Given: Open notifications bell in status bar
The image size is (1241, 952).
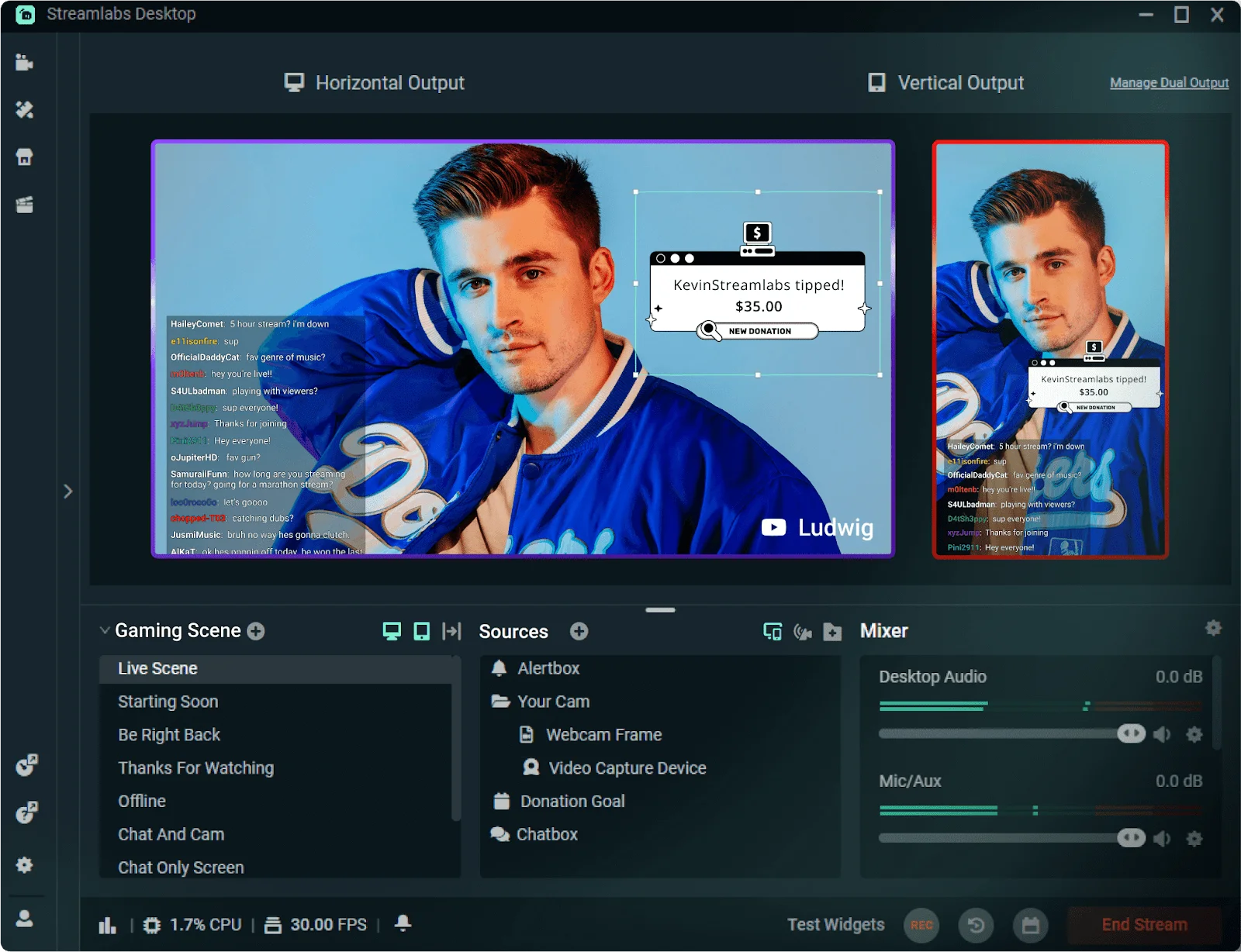Looking at the screenshot, I should [403, 923].
